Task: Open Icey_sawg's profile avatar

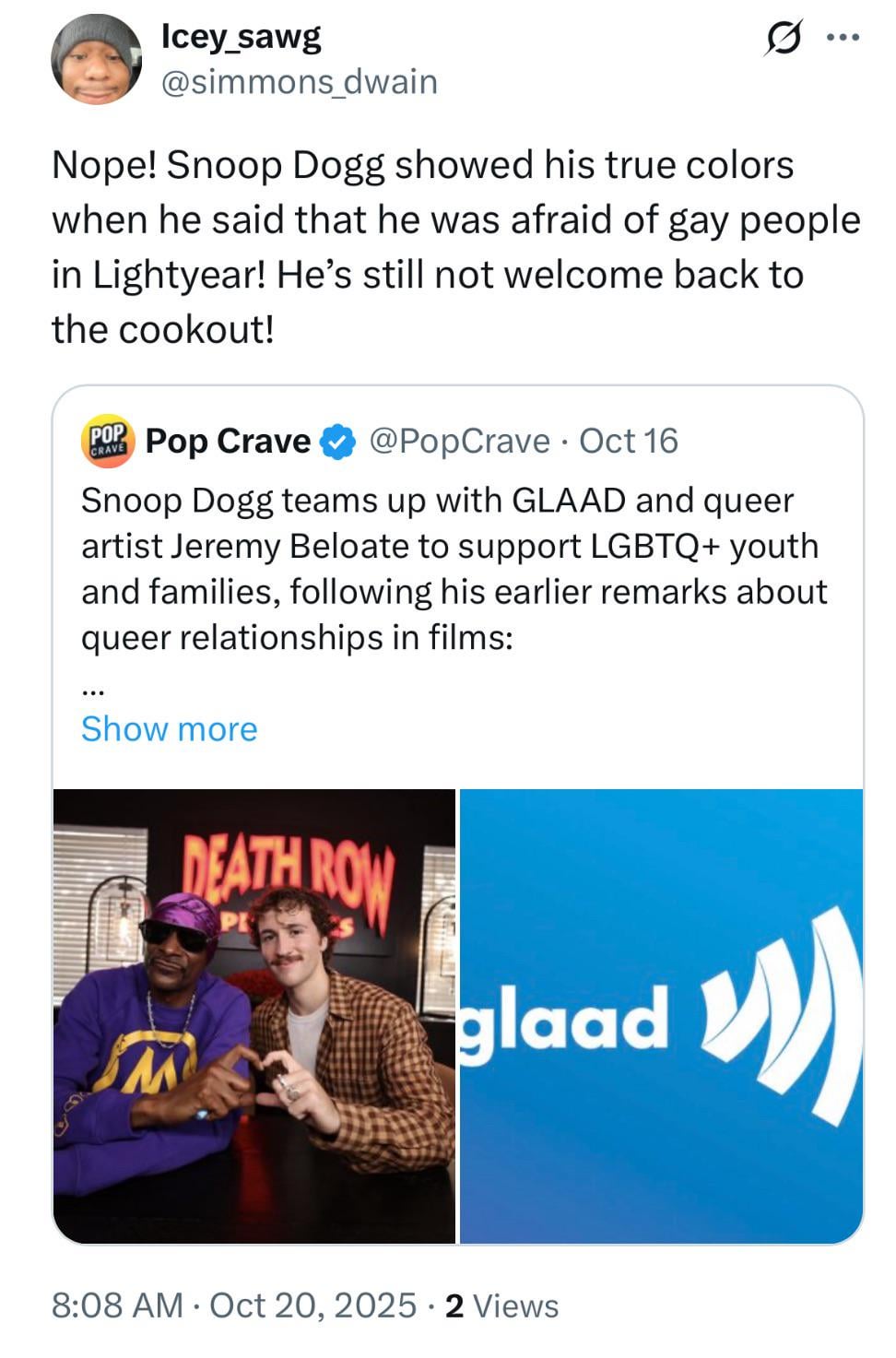Action: [x=96, y=60]
